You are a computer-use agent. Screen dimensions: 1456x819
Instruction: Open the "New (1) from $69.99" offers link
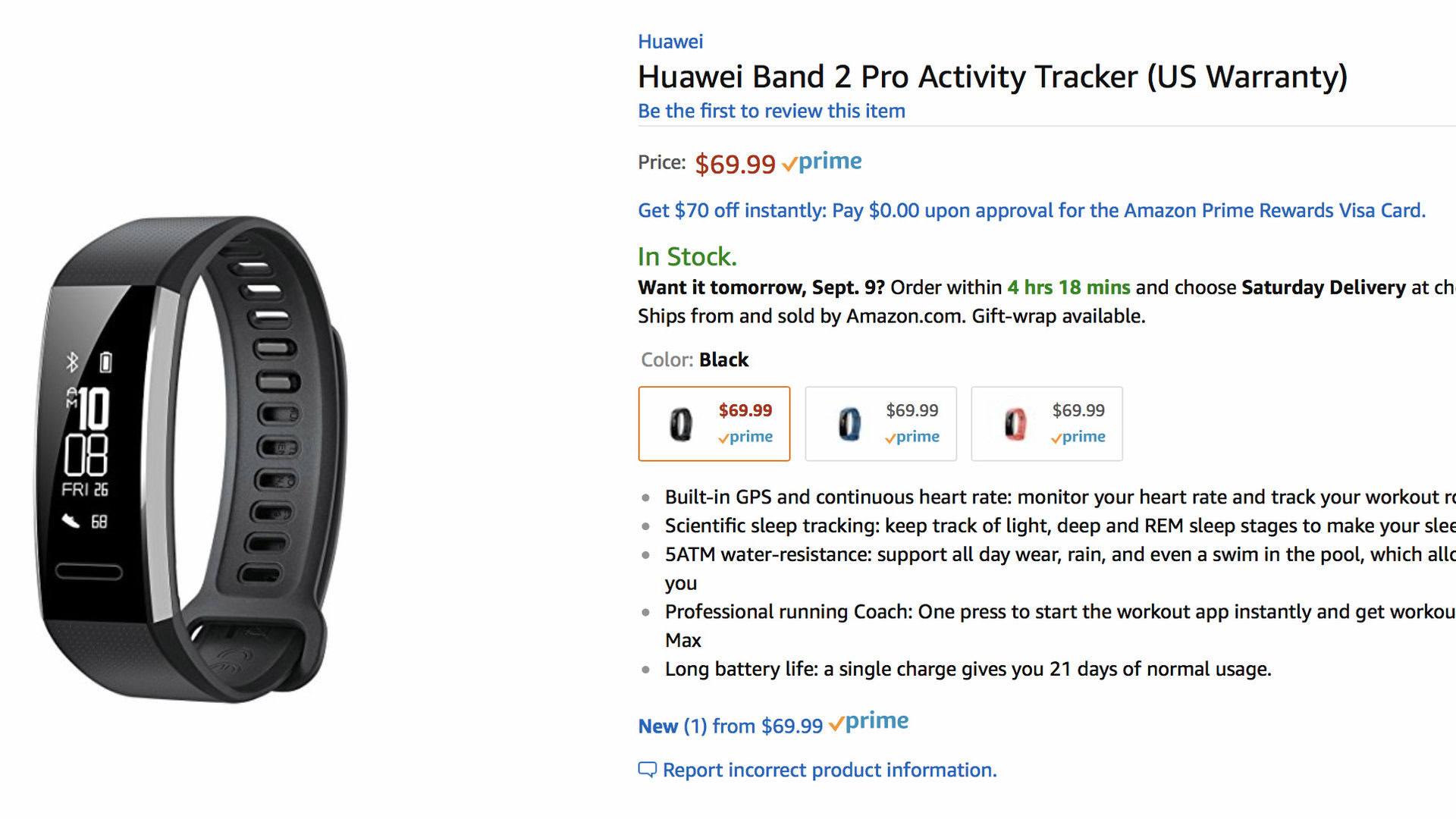coord(730,726)
